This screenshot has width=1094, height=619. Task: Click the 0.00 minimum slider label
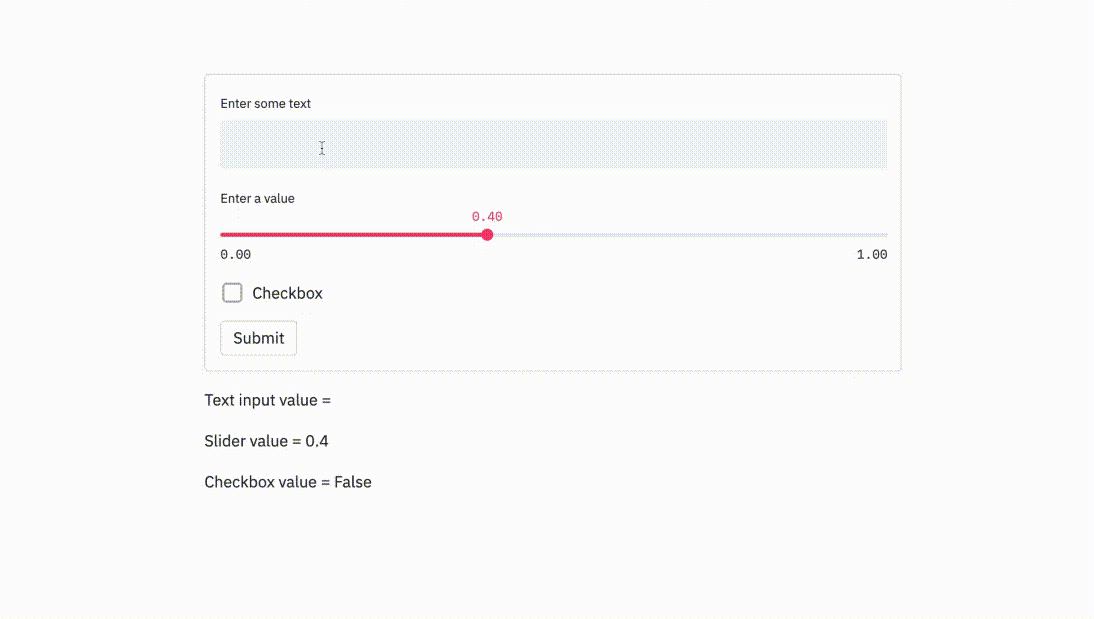[x=235, y=255]
